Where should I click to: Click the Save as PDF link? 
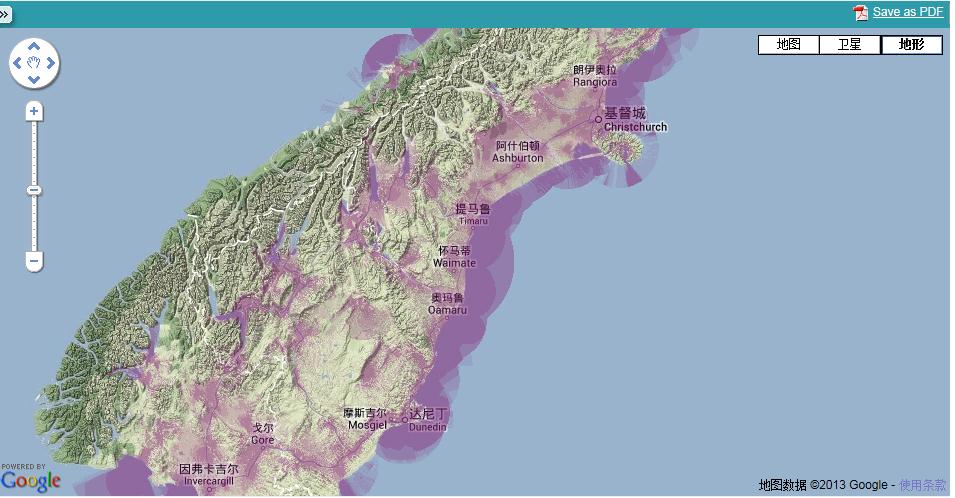pos(907,12)
